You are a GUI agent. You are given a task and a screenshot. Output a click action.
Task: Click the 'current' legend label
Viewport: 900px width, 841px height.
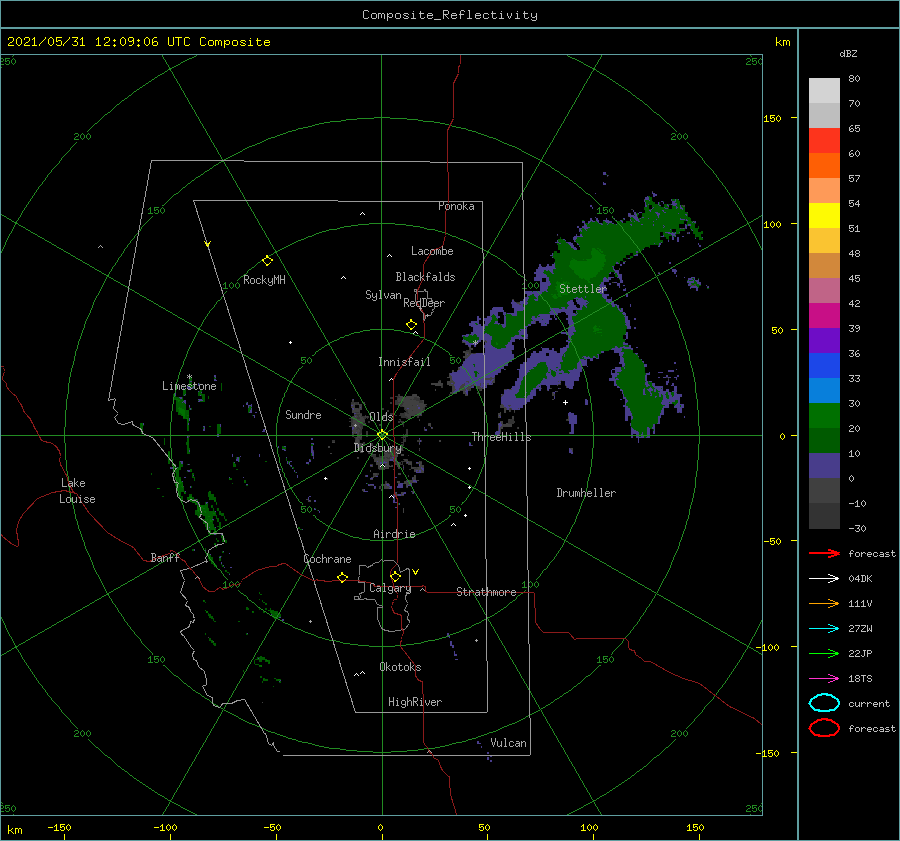click(x=869, y=703)
